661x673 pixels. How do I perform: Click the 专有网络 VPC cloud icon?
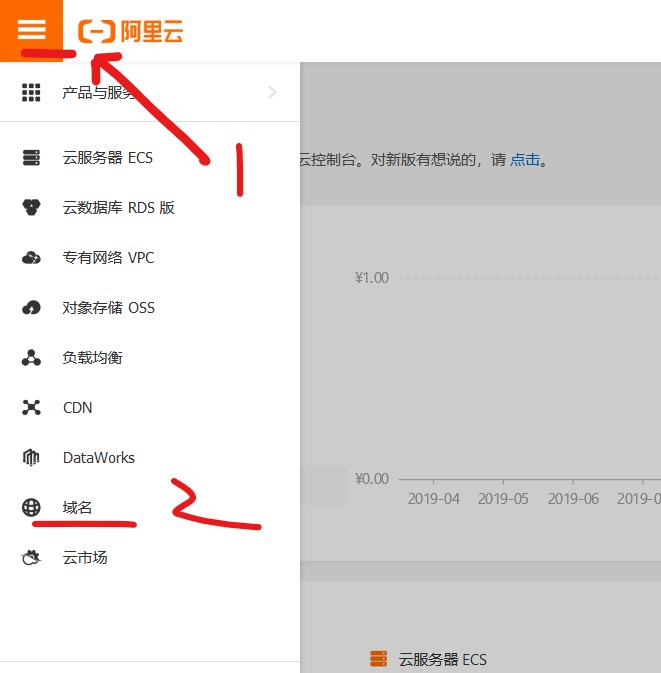coord(31,258)
